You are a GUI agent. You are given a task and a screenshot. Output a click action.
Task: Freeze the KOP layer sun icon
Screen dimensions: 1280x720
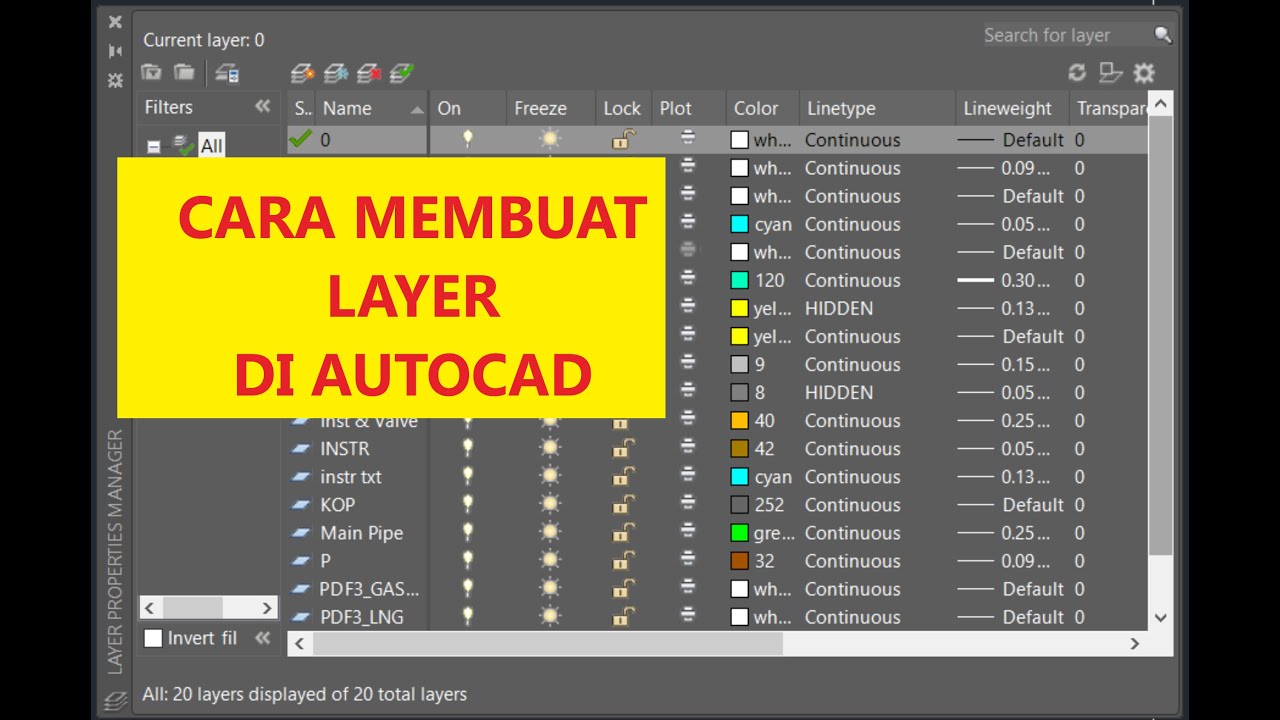click(550, 504)
